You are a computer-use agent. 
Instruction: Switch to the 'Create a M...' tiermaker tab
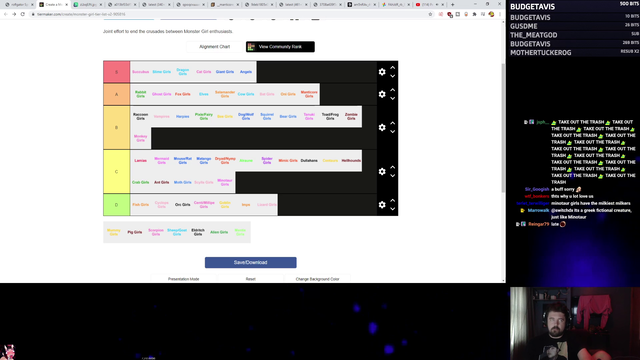(53, 4)
